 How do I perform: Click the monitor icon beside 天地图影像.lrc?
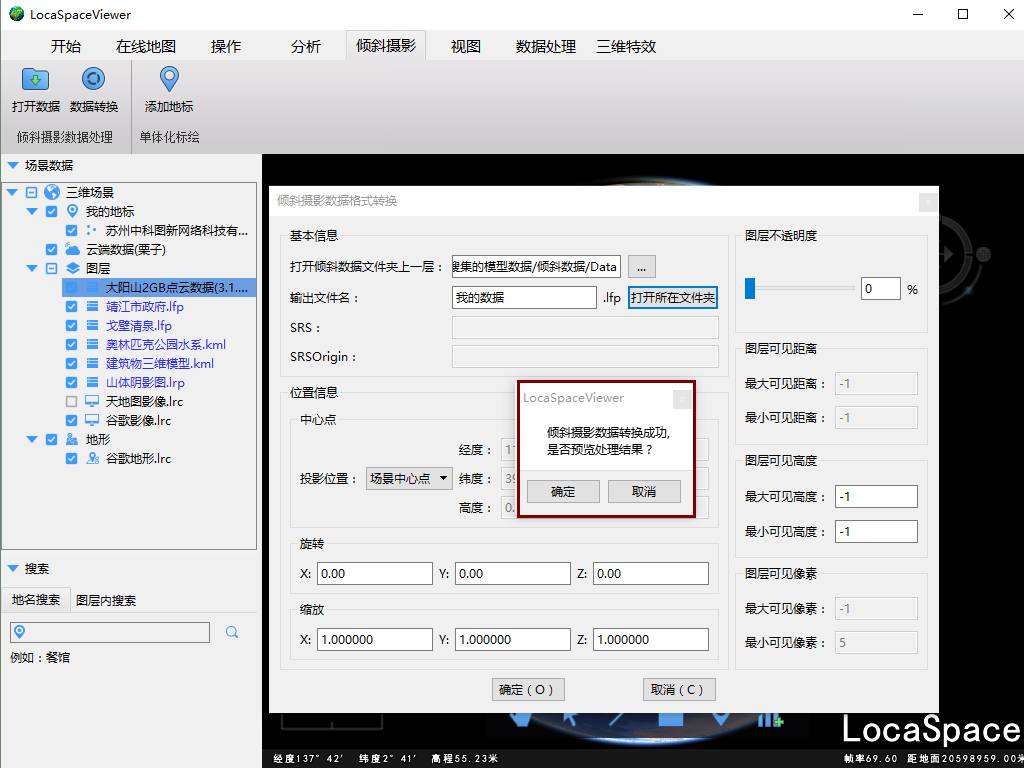[92, 401]
